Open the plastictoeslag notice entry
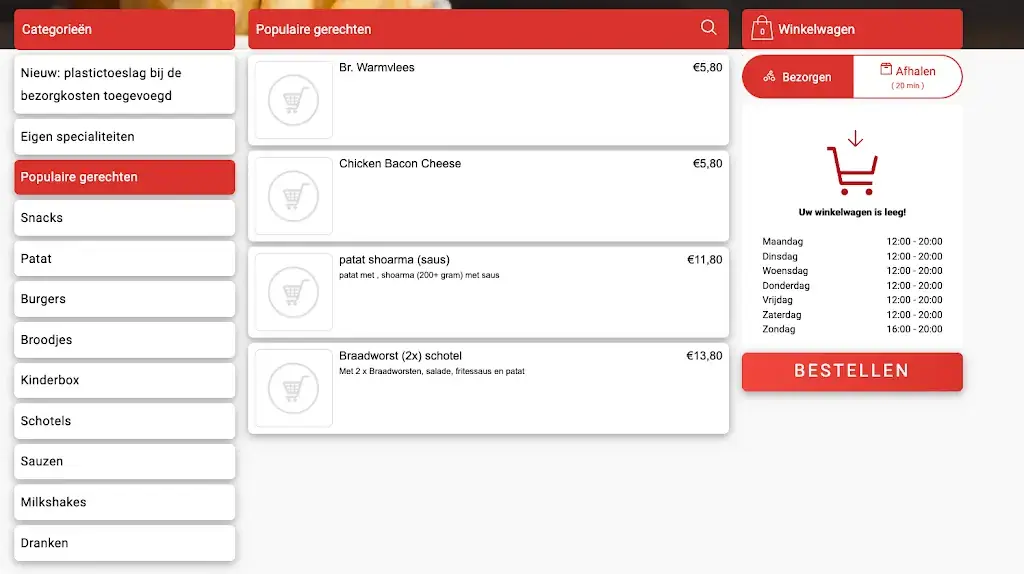This screenshot has height=574, width=1024. (124, 84)
